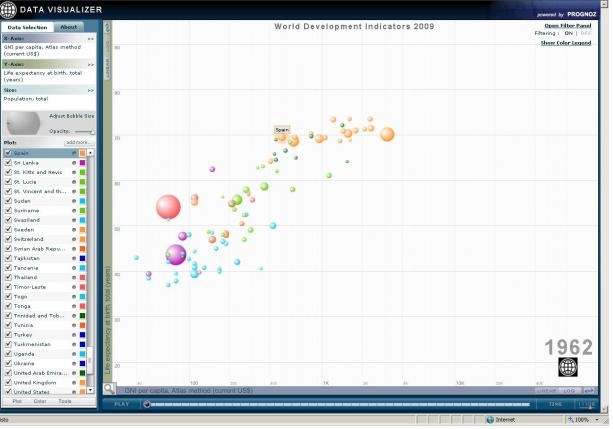Open the Size indicator selector
Viewport: 613px width, 429px height.
pyautogui.click(x=91, y=90)
